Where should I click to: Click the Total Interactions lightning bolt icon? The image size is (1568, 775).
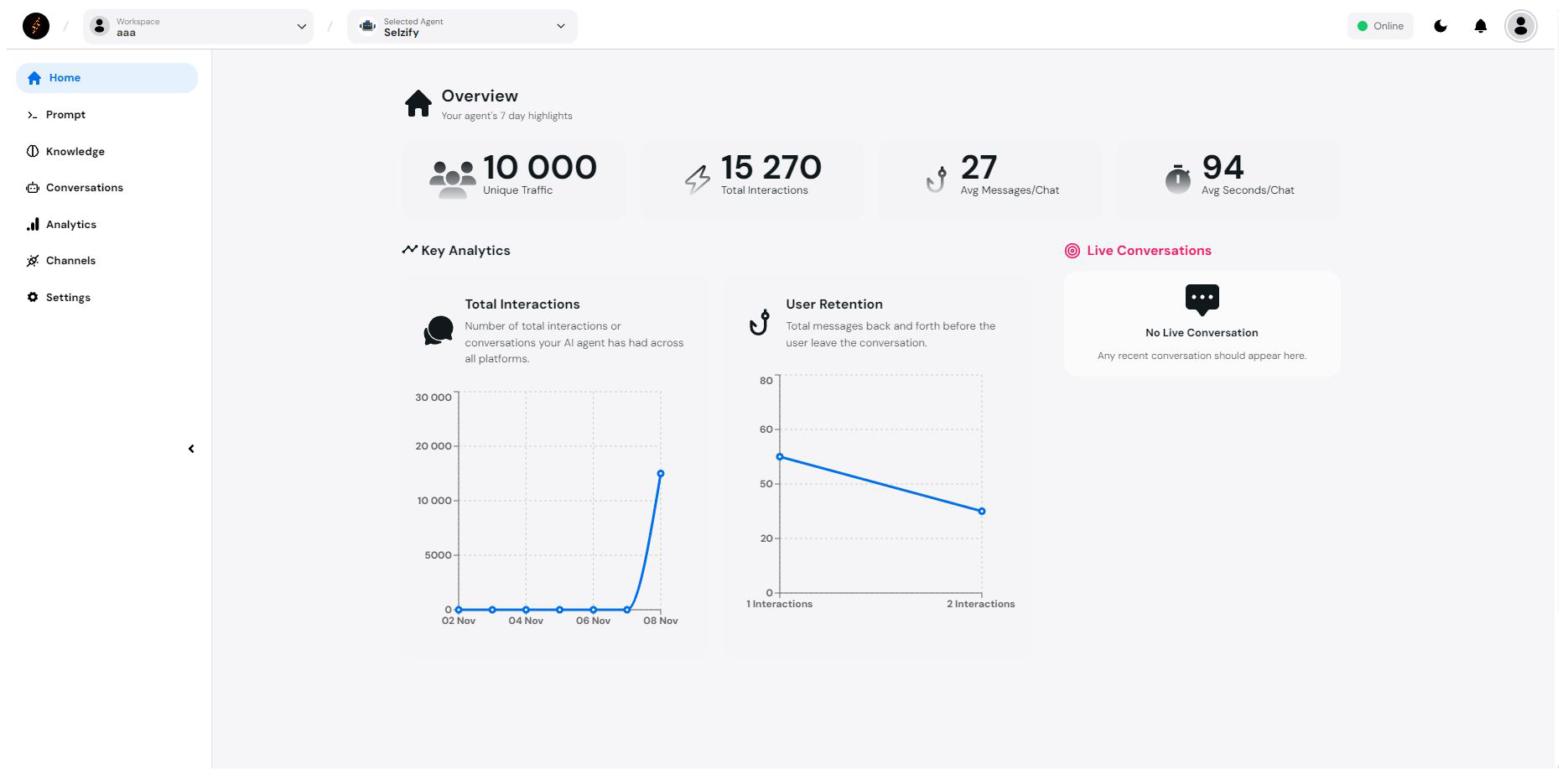coord(698,179)
